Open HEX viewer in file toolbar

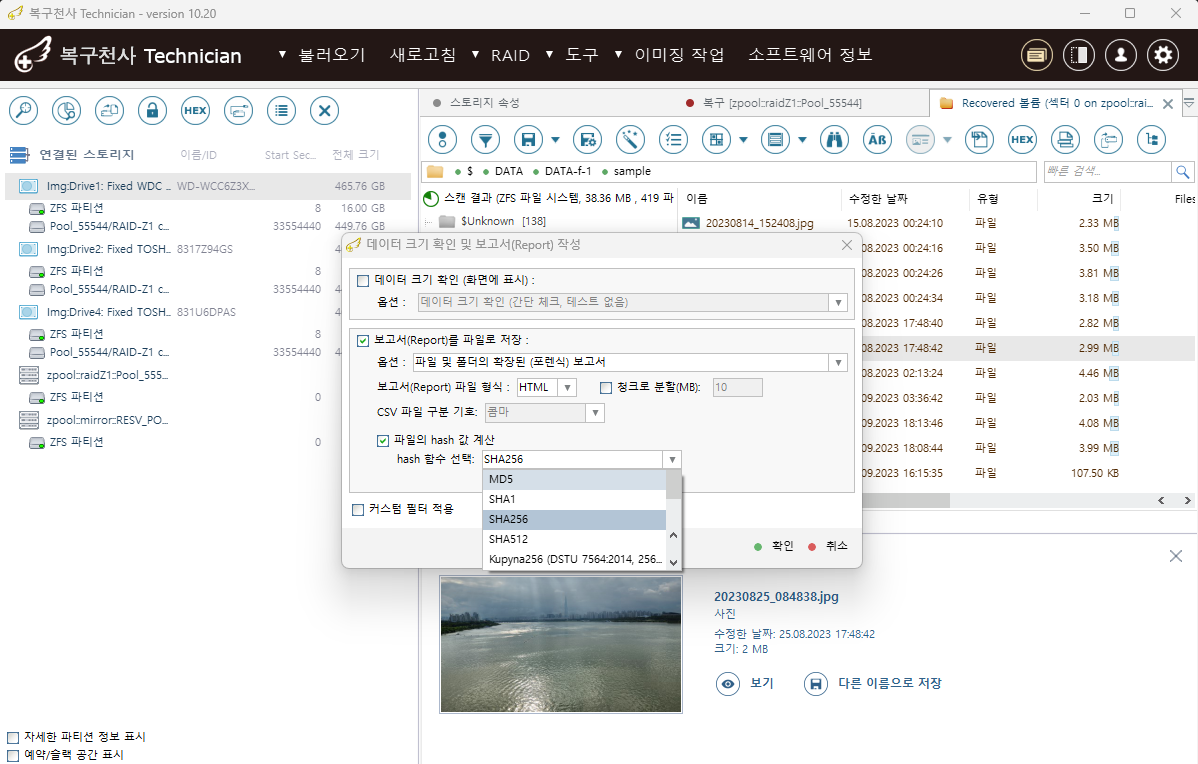coord(1022,140)
